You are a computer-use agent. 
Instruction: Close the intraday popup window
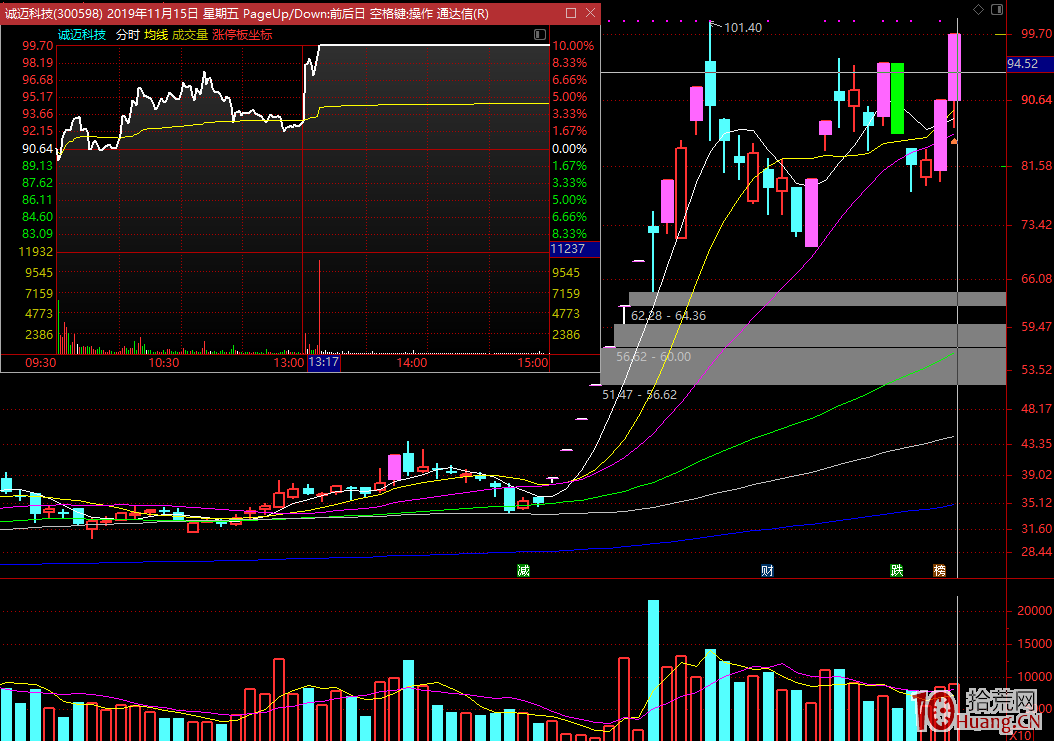click(590, 14)
